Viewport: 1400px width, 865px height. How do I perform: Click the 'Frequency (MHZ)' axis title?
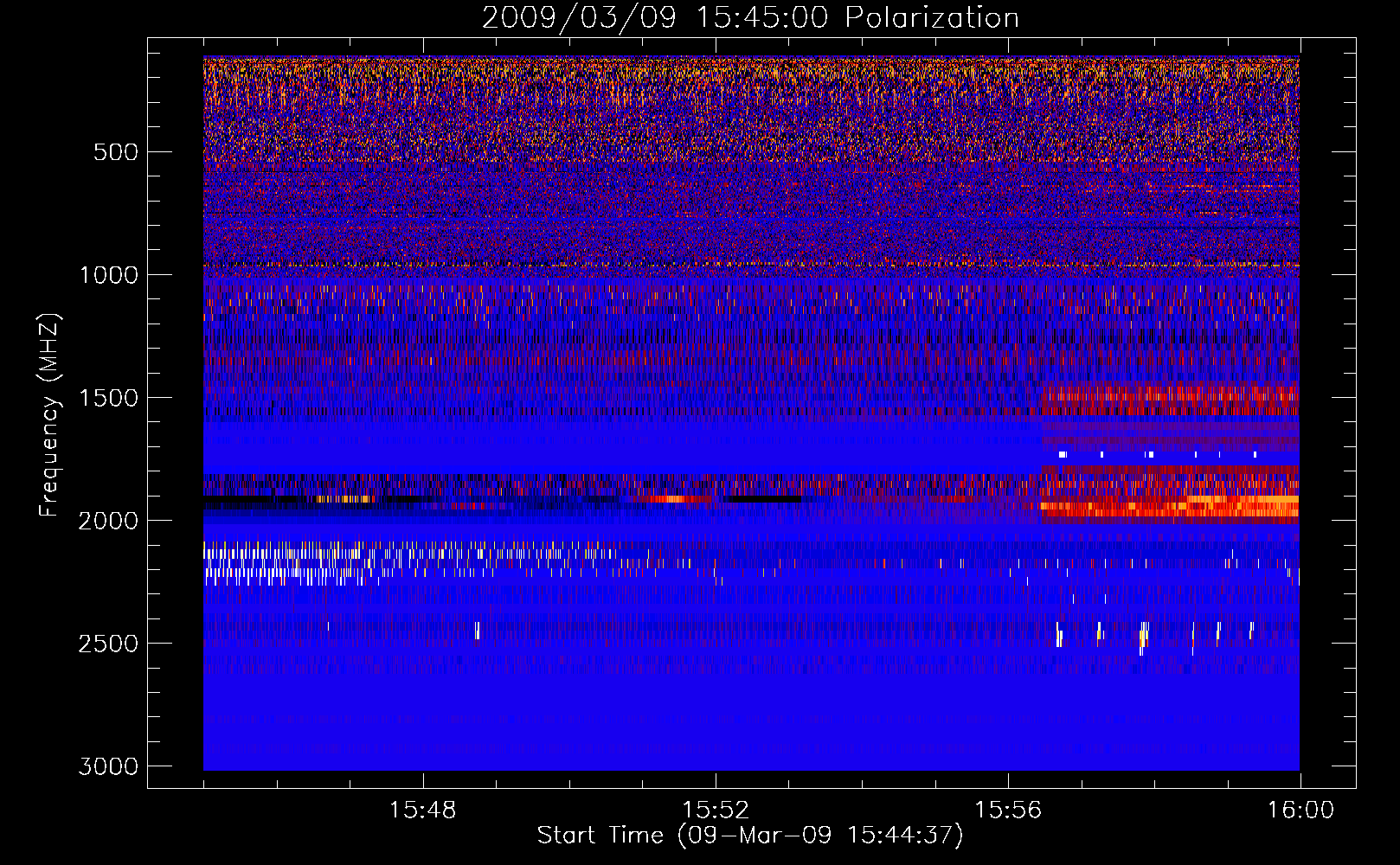tap(50, 414)
